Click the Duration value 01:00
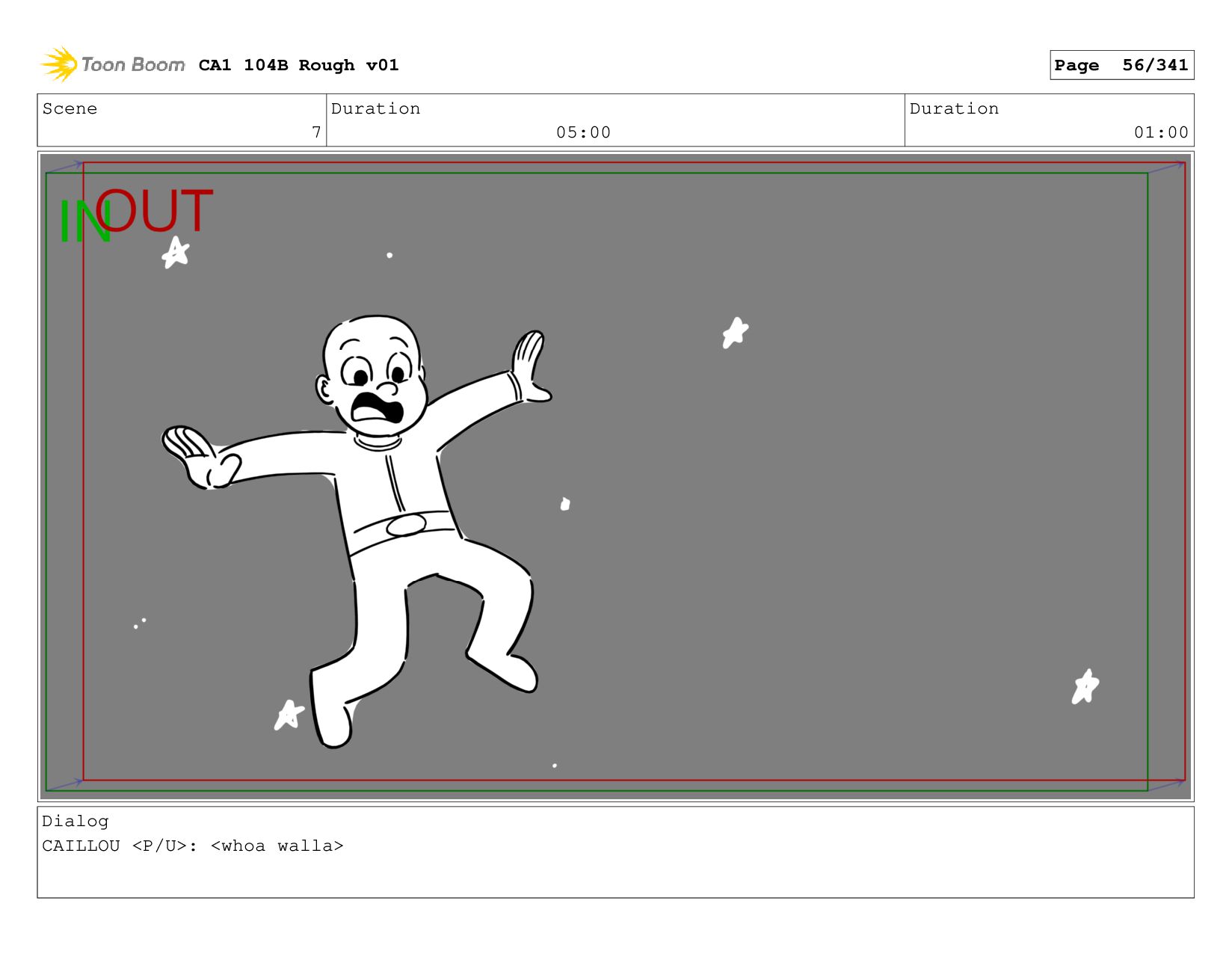This screenshot has width=1232, height=954. (x=1161, y=132)
